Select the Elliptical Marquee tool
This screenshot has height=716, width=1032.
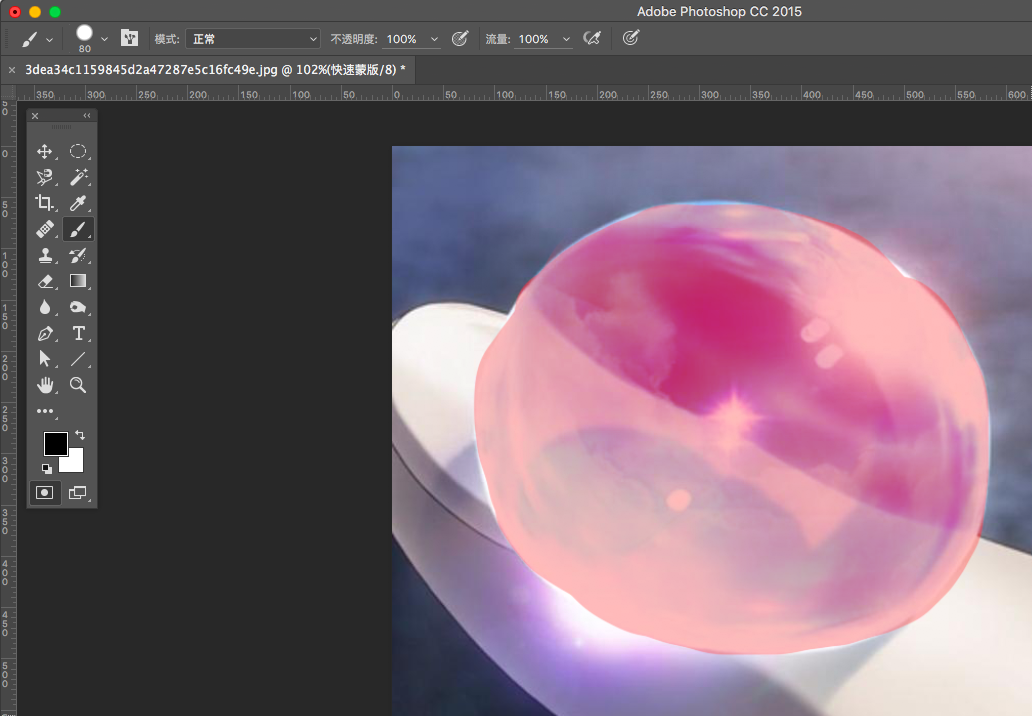[x=78, y=152]
